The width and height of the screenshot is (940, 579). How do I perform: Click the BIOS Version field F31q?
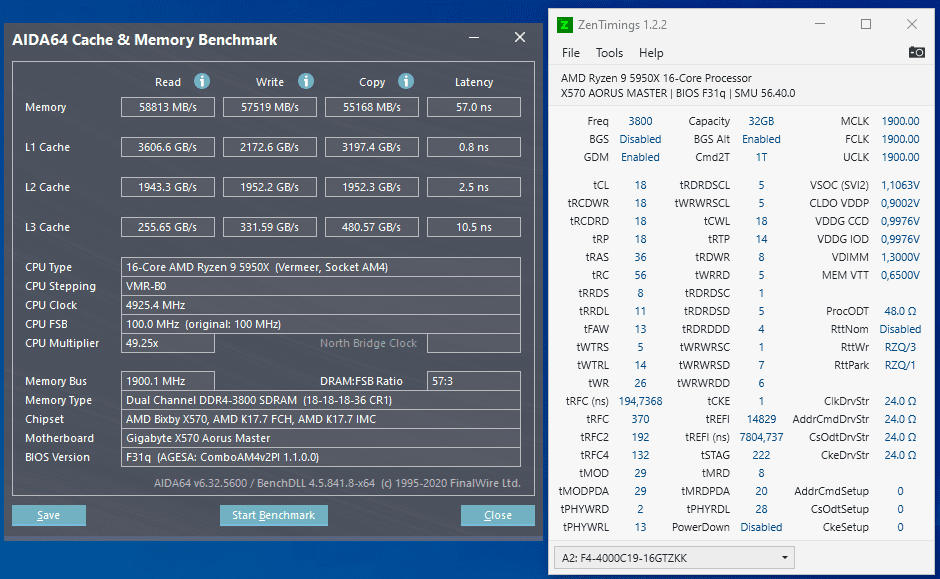point(321,457)
